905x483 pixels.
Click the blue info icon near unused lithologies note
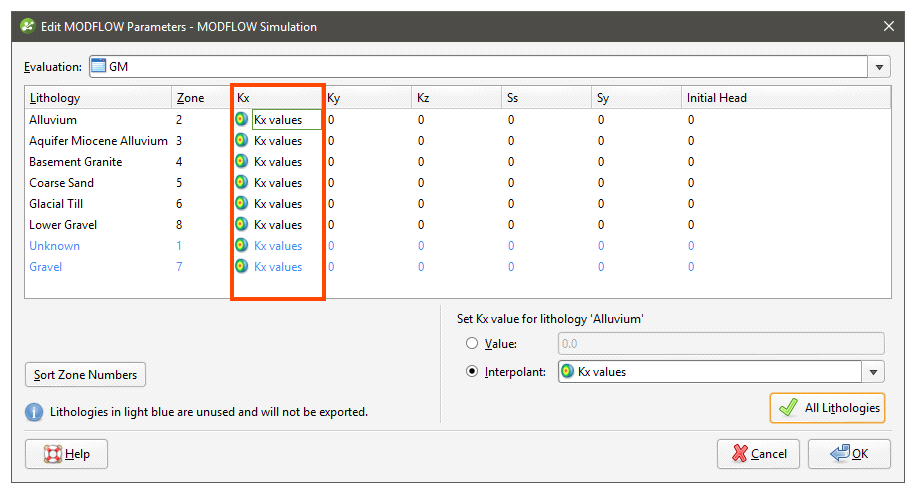coord(34,412)
